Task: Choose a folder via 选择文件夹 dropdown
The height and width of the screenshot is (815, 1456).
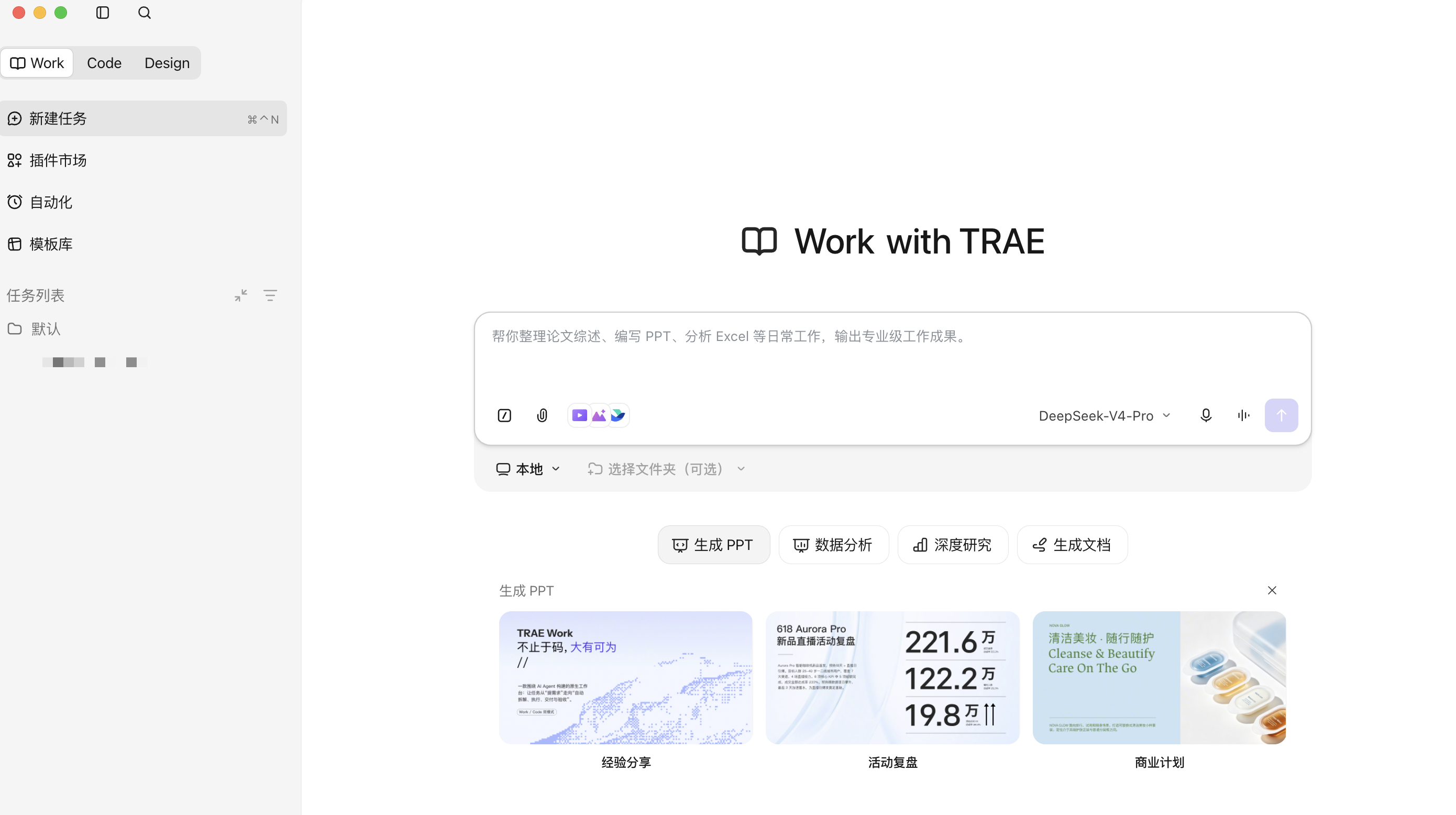Action: tap(666, 469)
